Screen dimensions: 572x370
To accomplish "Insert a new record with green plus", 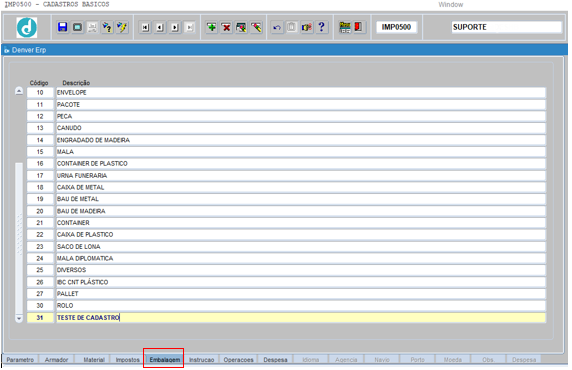I will pos(211,27).
